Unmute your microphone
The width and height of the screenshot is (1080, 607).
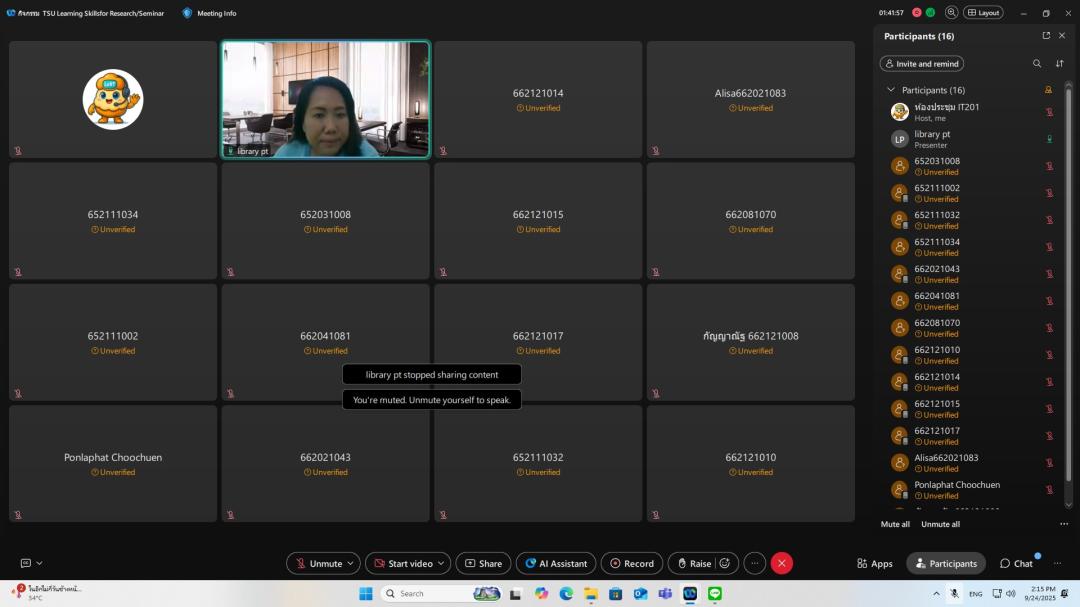point(317,563)
